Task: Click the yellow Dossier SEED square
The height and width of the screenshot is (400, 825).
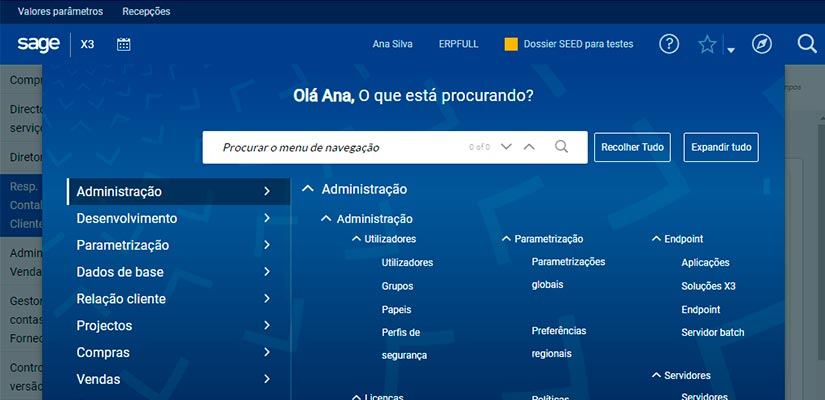Action: point(511,44)
